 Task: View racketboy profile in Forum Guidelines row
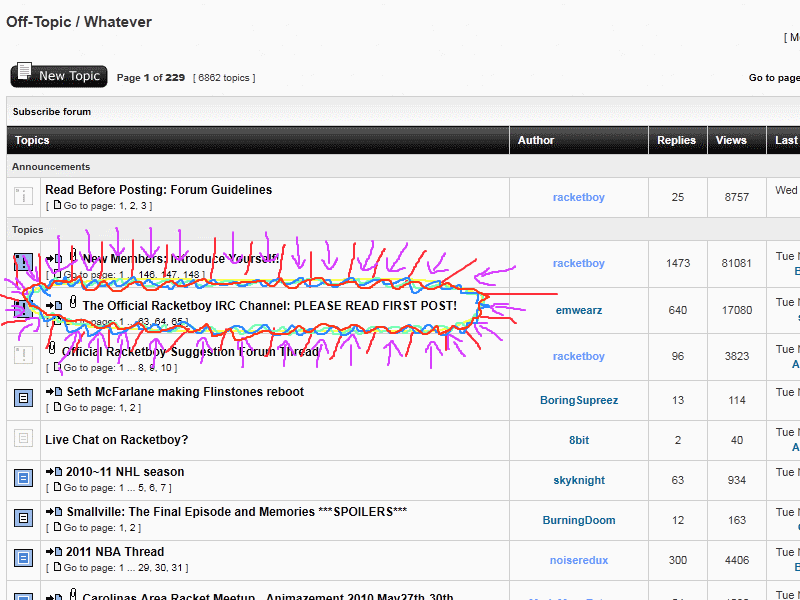point(579,197)
